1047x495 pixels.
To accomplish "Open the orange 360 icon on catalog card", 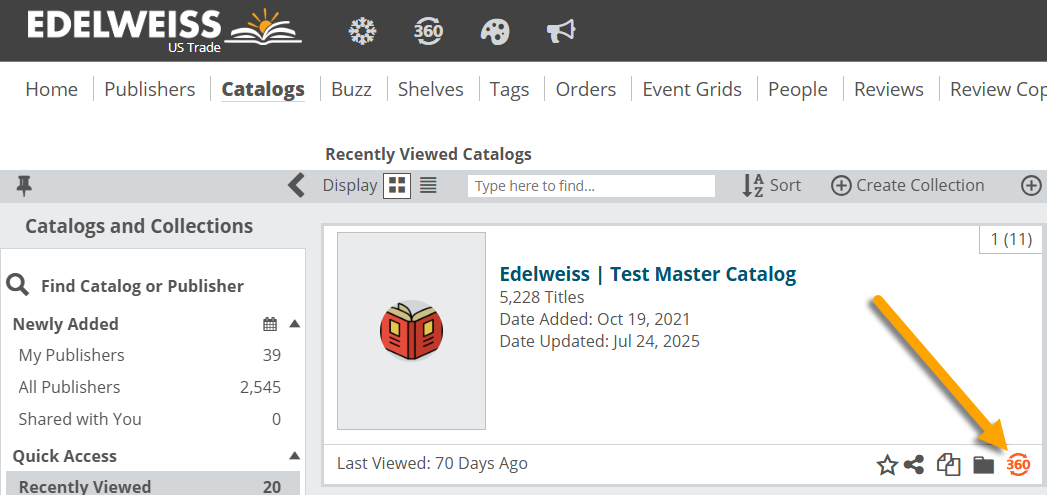I will (1018, 464).
